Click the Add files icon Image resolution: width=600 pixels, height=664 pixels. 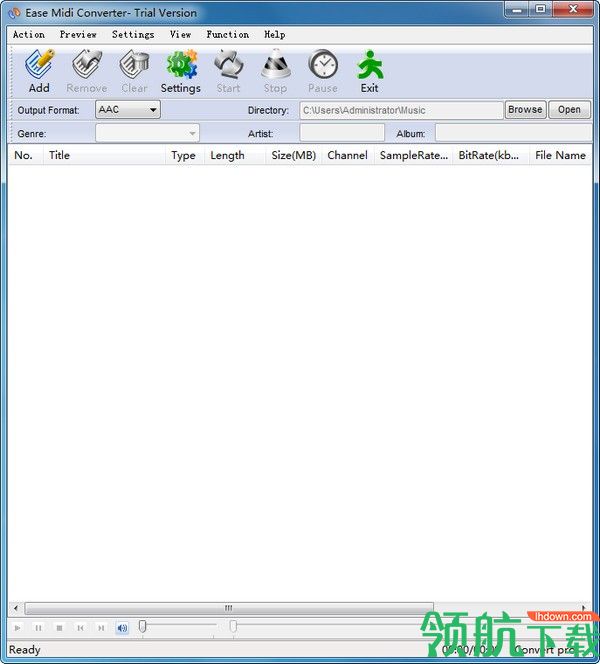(x=39, y=65)
